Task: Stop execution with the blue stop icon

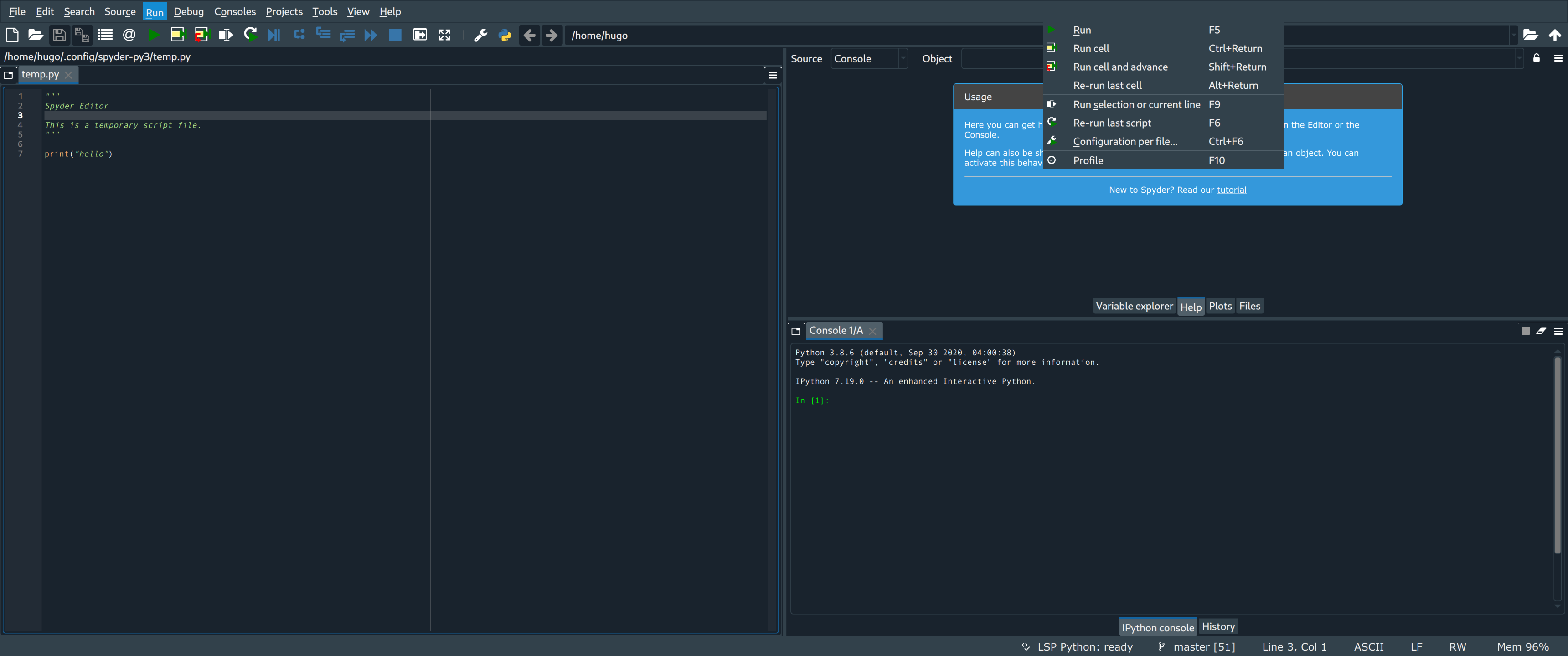Action: [x=394, y=35]
